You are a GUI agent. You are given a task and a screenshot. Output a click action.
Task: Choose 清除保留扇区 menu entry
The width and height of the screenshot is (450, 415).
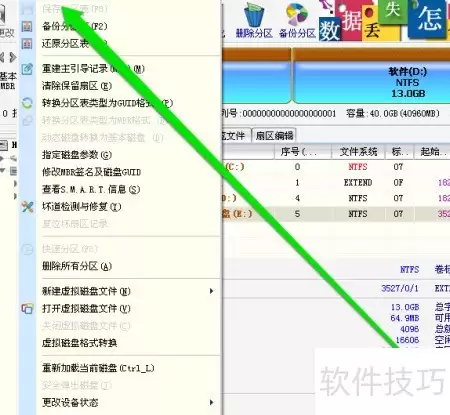tap(77, 86)
